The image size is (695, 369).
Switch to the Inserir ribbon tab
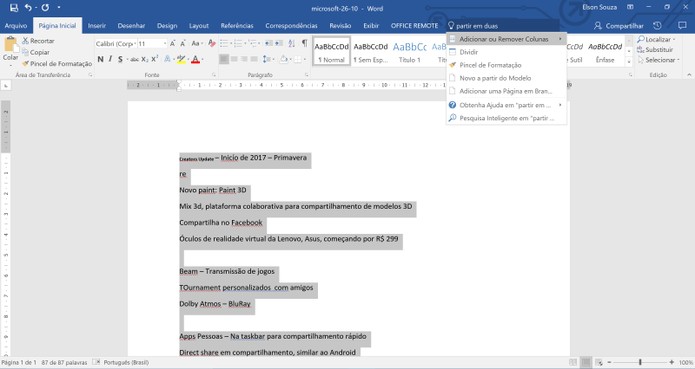point(97,26)
